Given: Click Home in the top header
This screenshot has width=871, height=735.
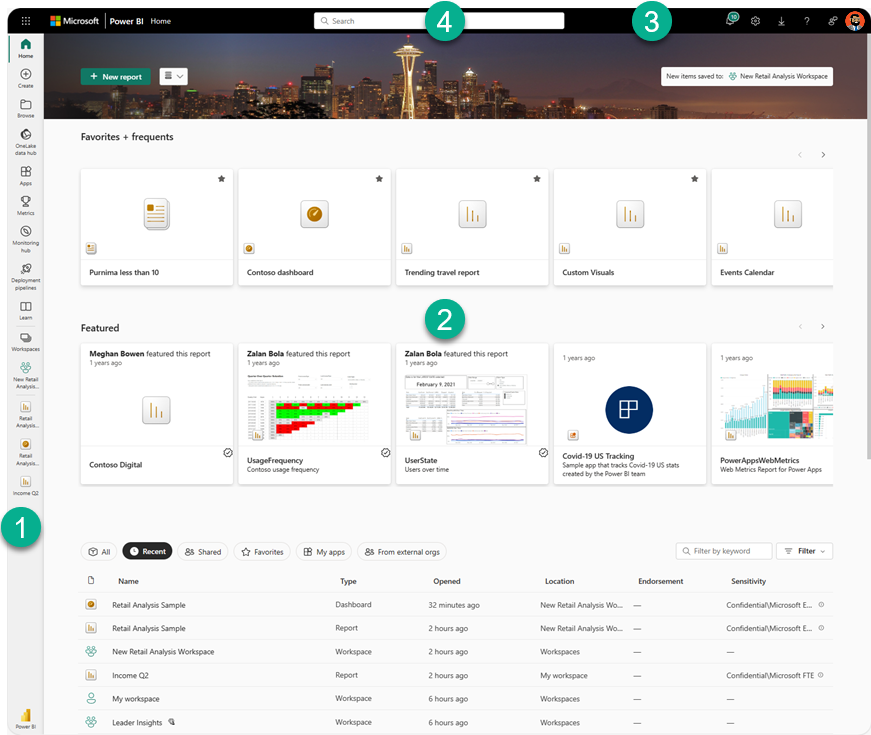Looking at the screenshot, I should pyautogui.click(x=161, y=21).
